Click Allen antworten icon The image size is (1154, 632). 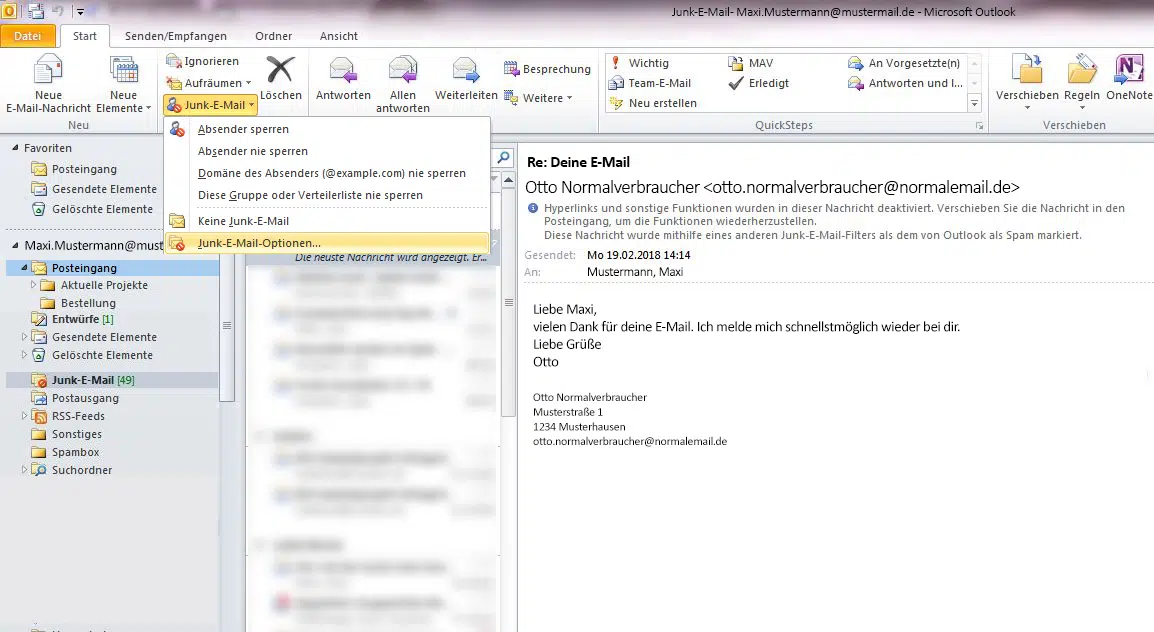pos(403,84)
